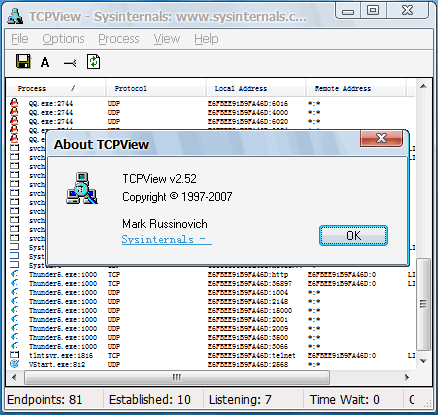Click the local address ending in :36897
Viewport: 438px width, 415px height.
[x=250, y=284]
